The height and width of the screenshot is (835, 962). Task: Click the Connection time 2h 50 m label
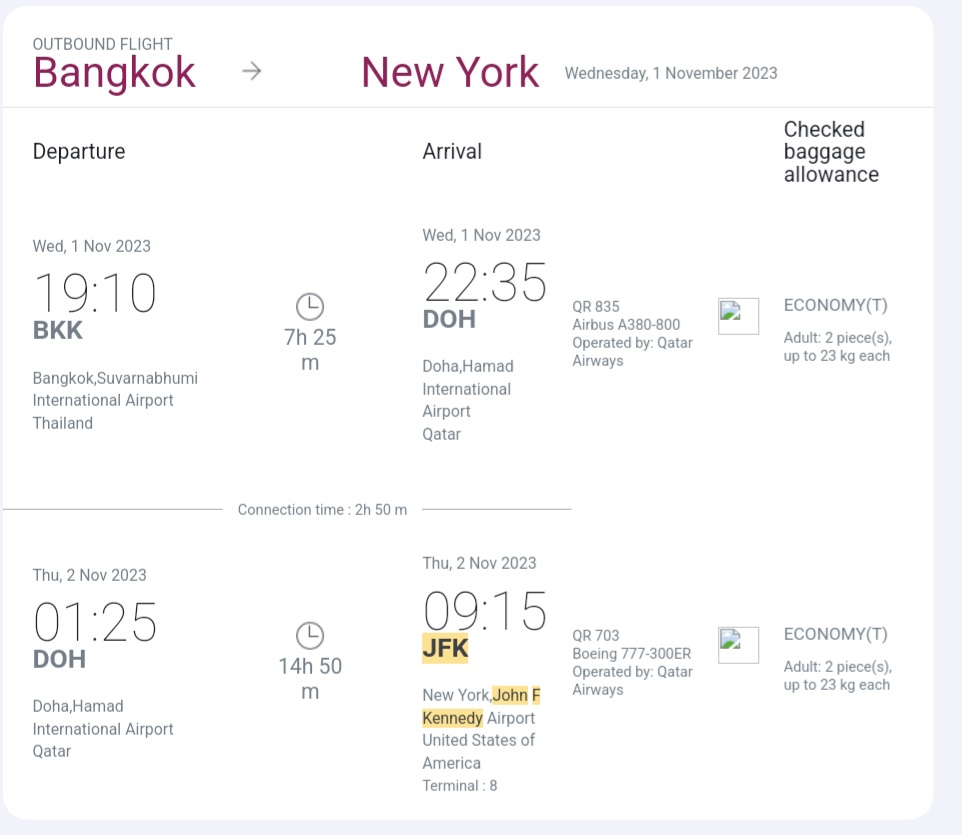322,510
